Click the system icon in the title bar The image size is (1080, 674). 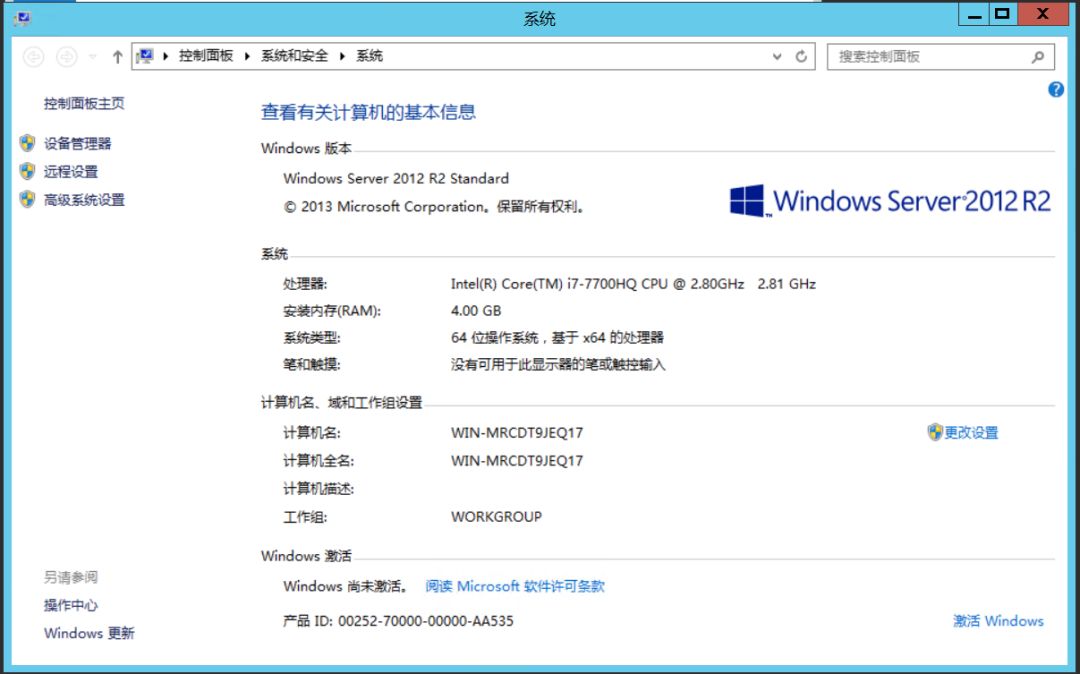click(22, 18)
